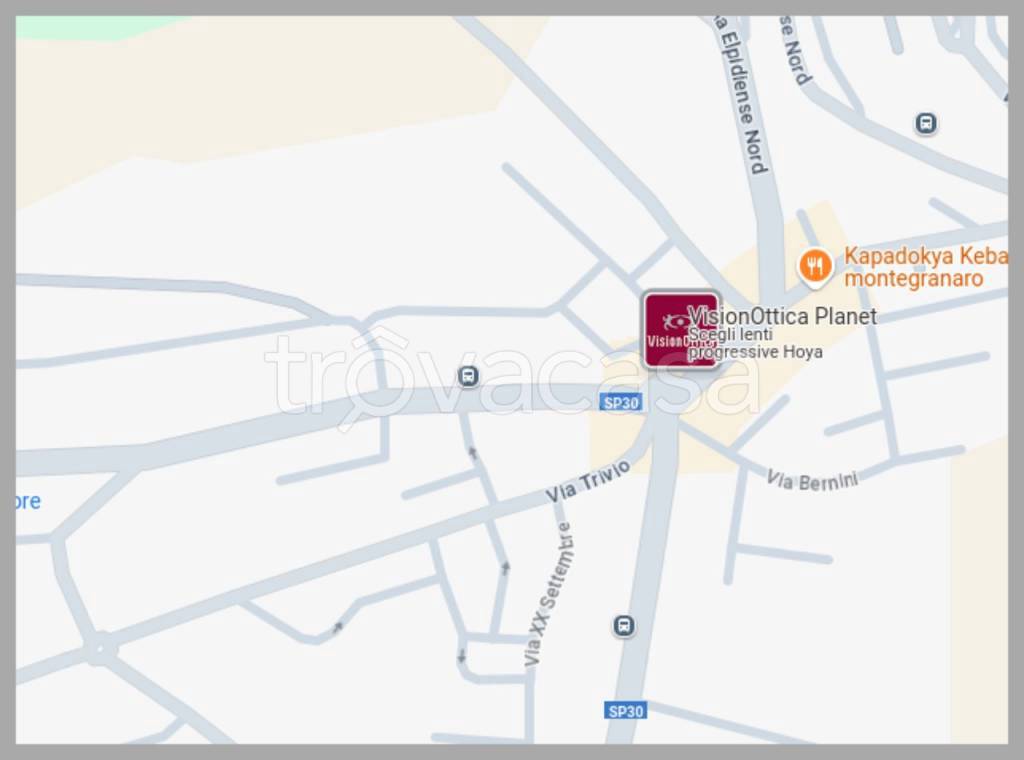Open the bus stop icon above the lower SP30 shield
This screenshot has width=1024, height=760.
624,626
